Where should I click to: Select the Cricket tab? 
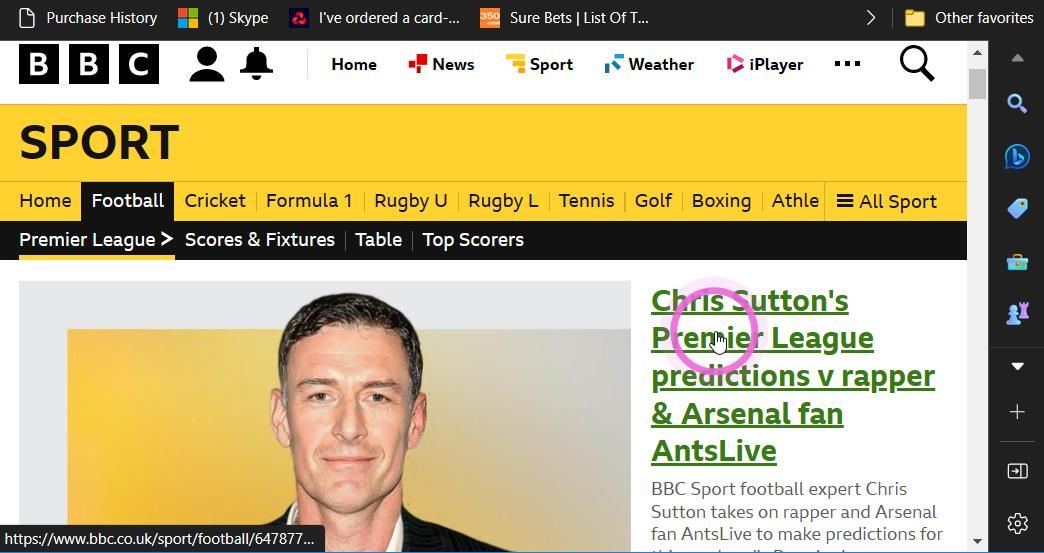(215, 201)
